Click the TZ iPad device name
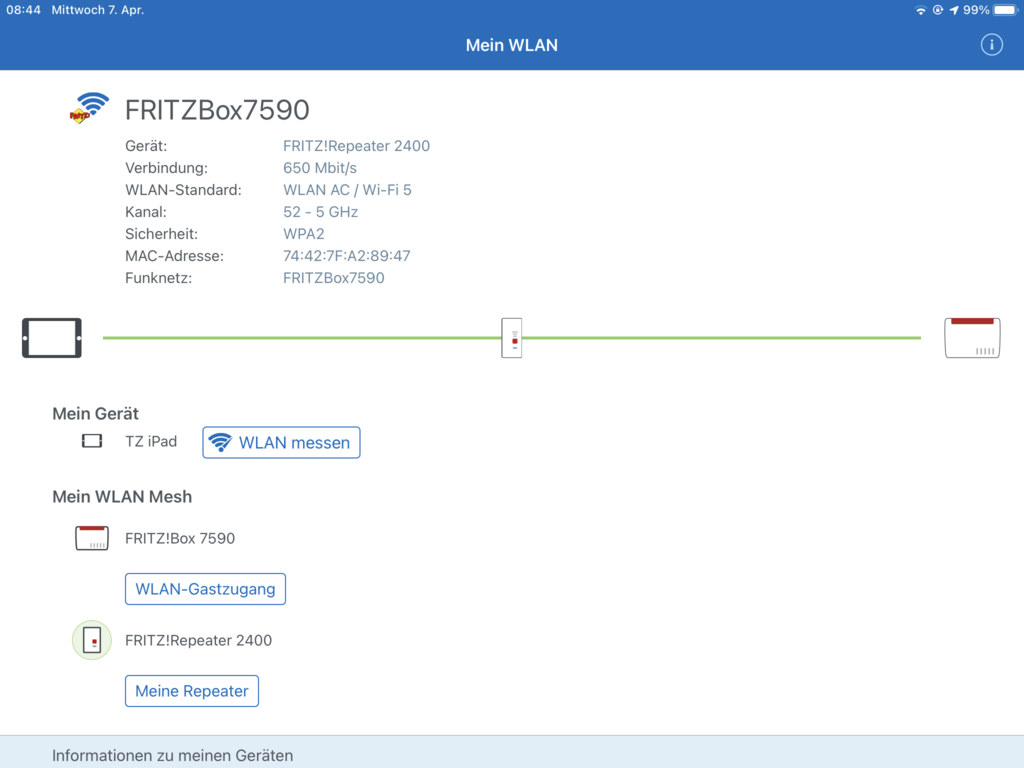This screenshot has height=768, width=1024. (151, 441)
